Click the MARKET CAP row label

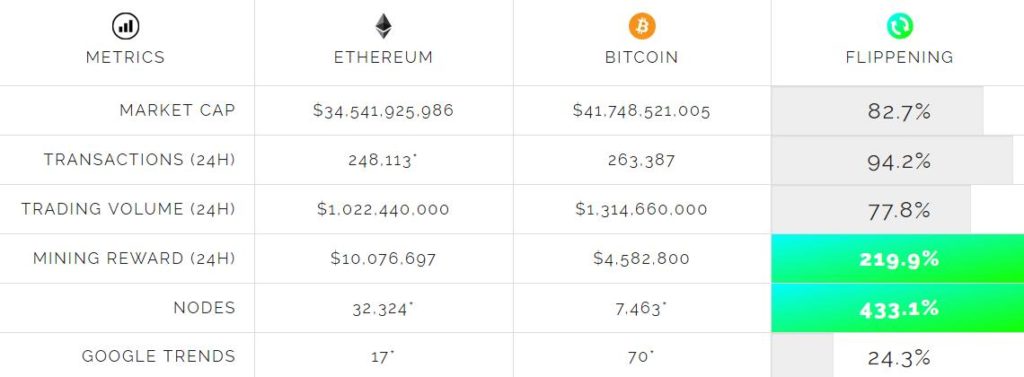177,110
